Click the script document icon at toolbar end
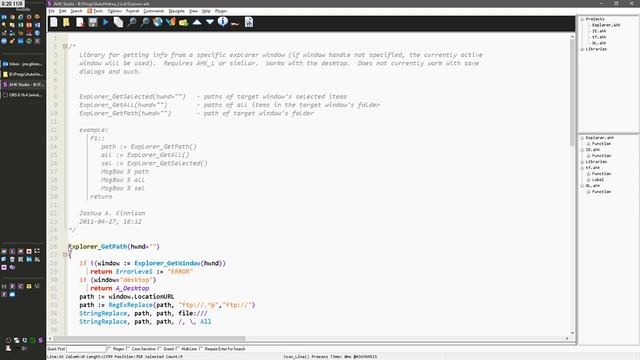The width and height of the screenshot is (640, 360). coord(249,22)
